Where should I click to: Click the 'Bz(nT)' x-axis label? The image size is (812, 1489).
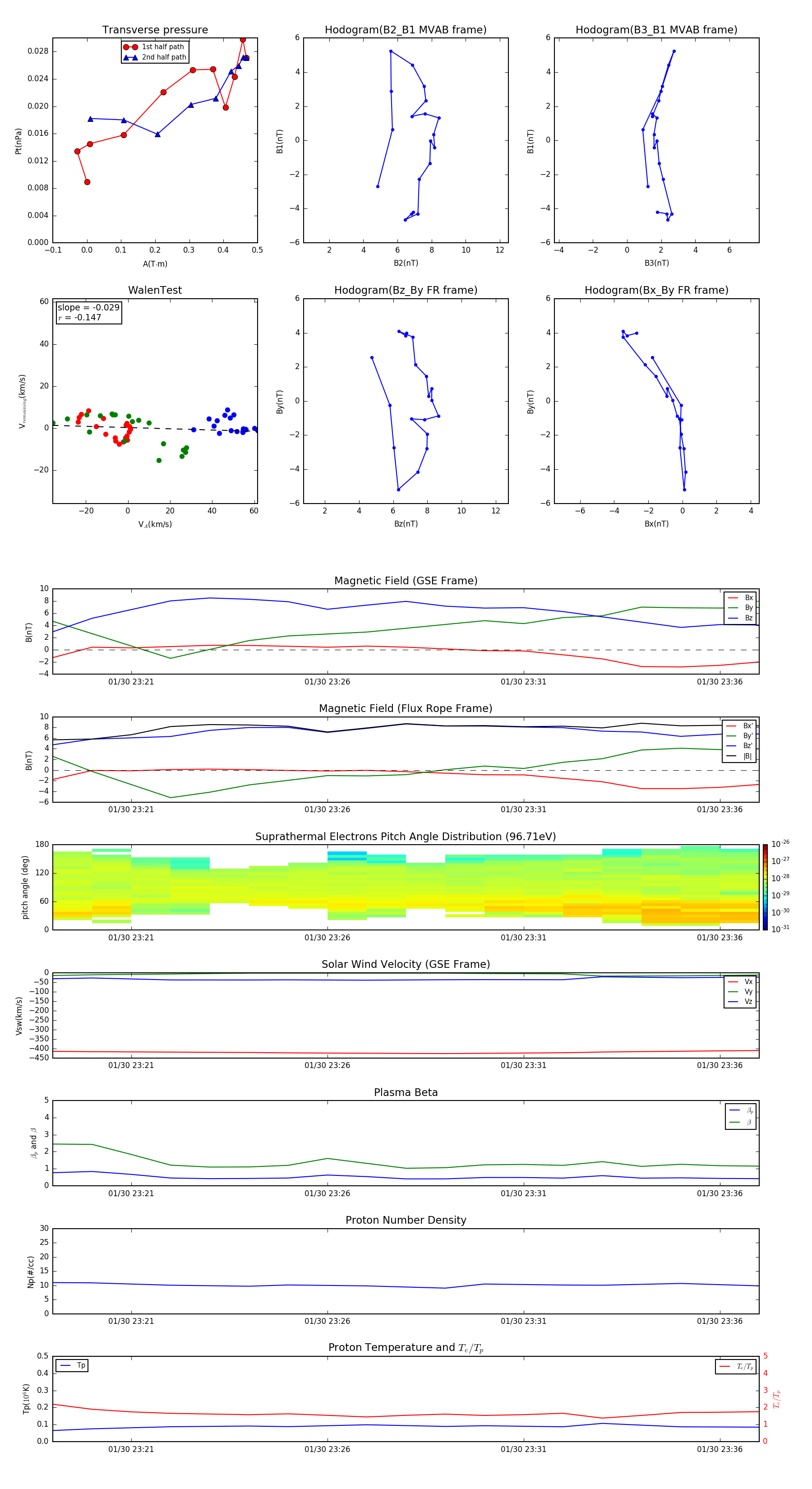coord(406,524)
